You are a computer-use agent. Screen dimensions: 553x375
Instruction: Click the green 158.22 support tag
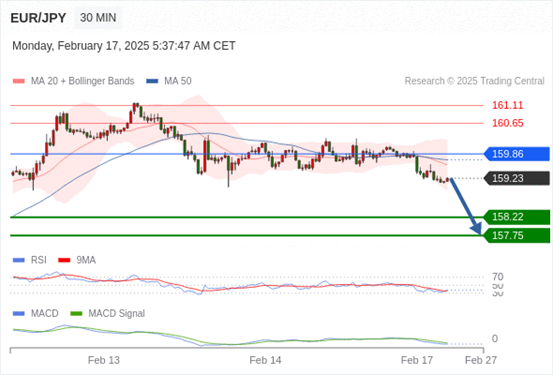click(517, 217)
